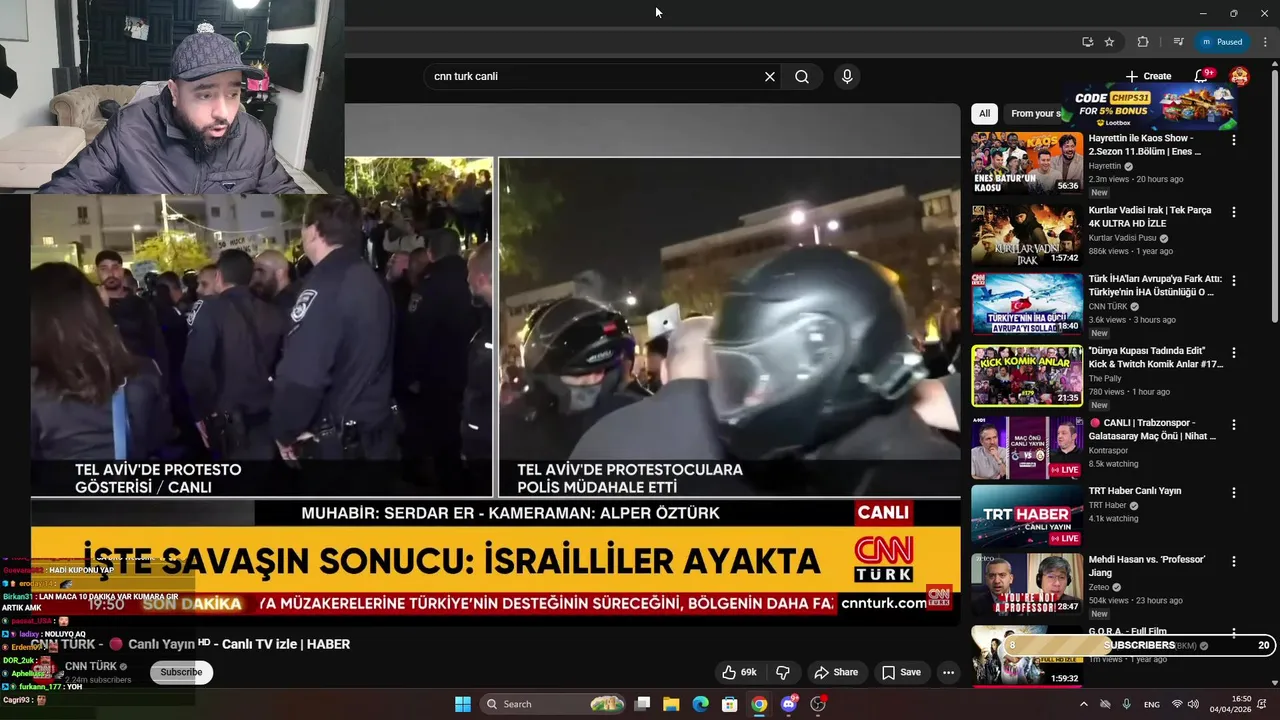Share the CNN TÜRK live video
Screen dimensions: 1280x720
[x=836, y=672]
